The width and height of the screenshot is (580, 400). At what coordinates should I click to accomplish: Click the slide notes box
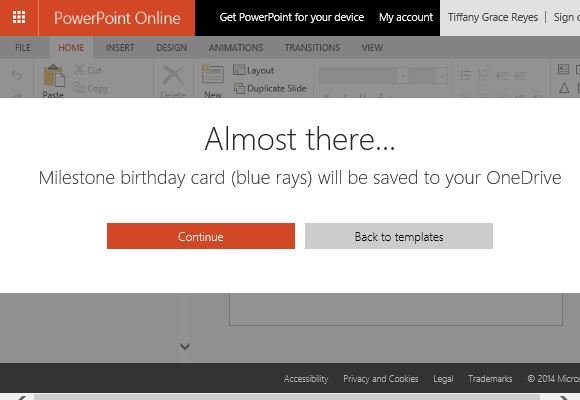(x=396, y=309)
